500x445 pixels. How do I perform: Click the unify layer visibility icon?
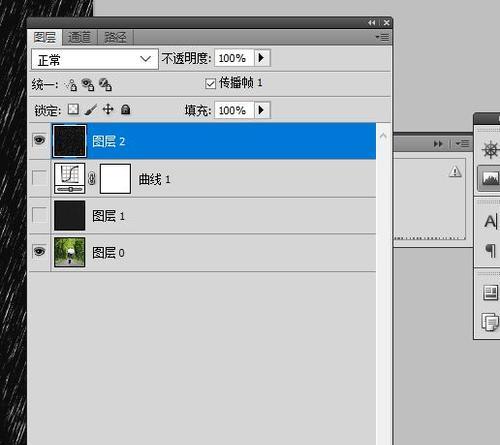pos(88,85)
